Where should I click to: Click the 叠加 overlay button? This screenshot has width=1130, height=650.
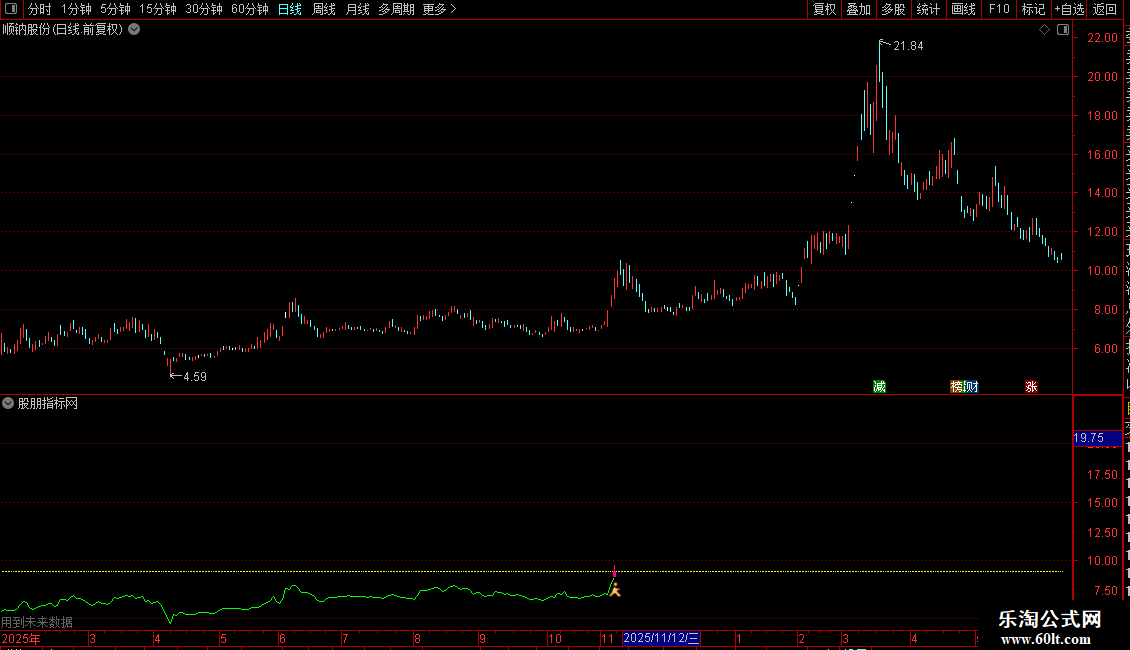(x=859, y=9)
